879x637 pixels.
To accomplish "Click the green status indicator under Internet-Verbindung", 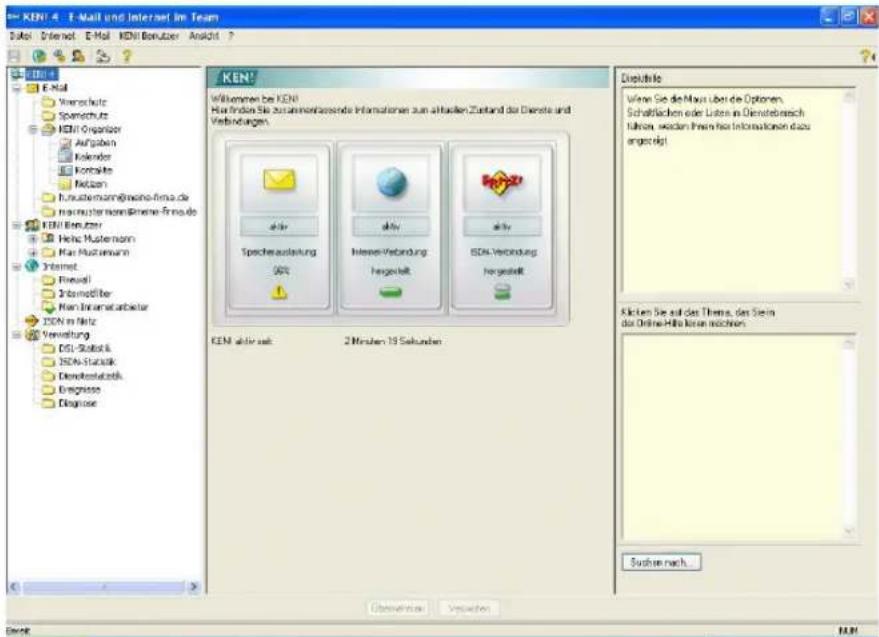I will [x=391, y=292].
